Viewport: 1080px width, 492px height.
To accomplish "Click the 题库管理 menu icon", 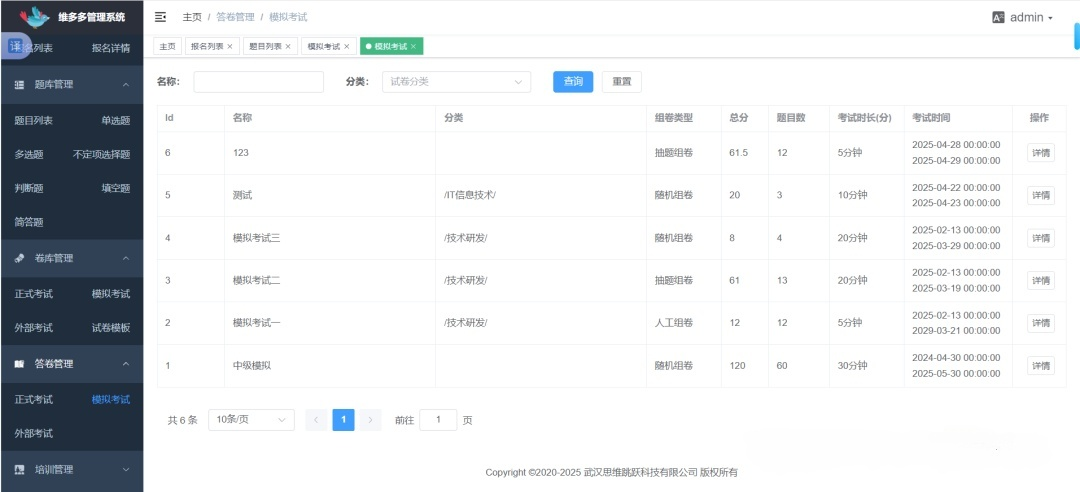I will tap(19, 85).
